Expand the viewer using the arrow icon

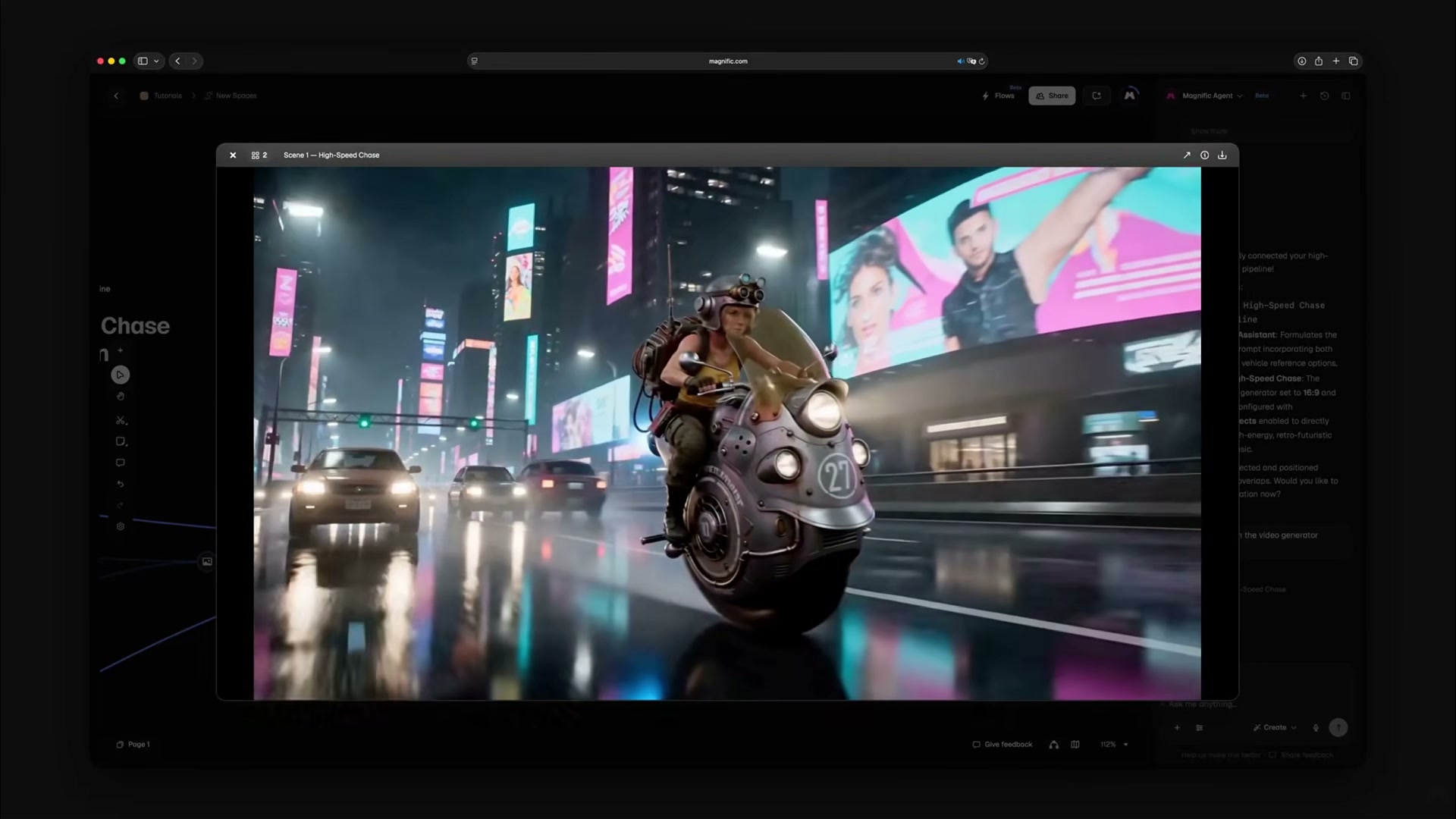click(1187, 155)
